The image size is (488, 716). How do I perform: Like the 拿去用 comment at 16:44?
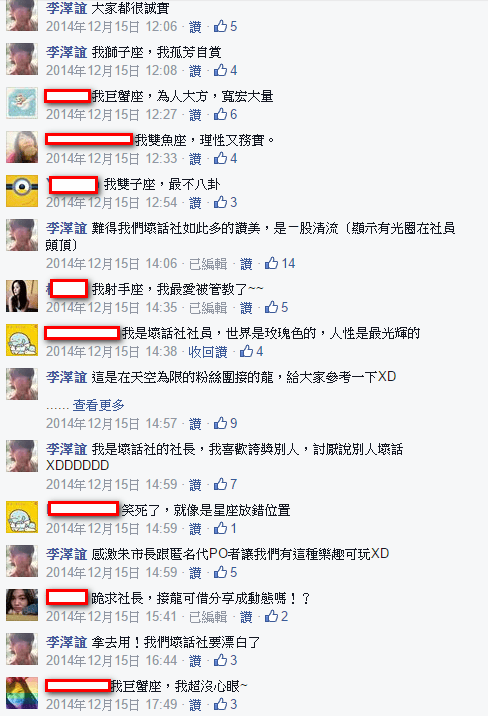(x=195, y=661)
